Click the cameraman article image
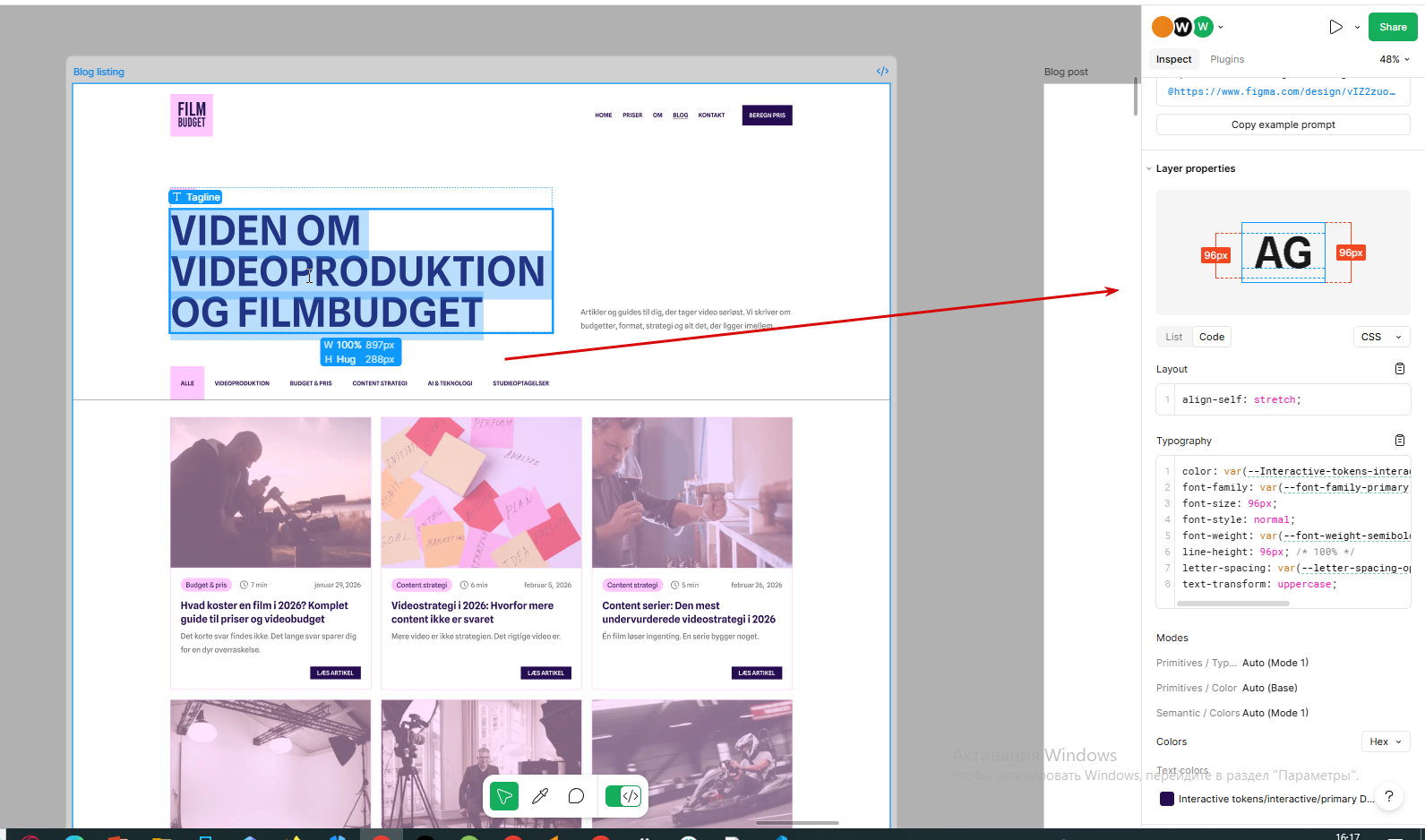The width and height of the screenshot is (1425, 840). coord(270,493)
